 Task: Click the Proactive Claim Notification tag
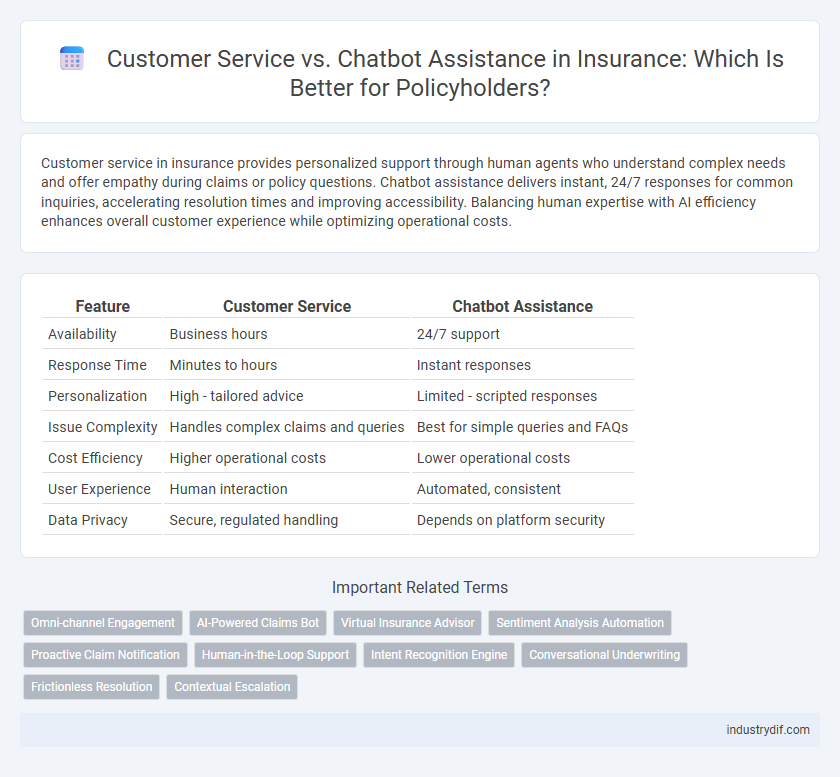105,655
